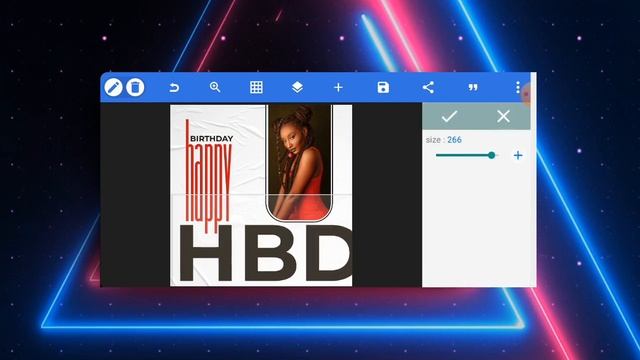
Task: Open the layers panel
Action: click(298, 87)
